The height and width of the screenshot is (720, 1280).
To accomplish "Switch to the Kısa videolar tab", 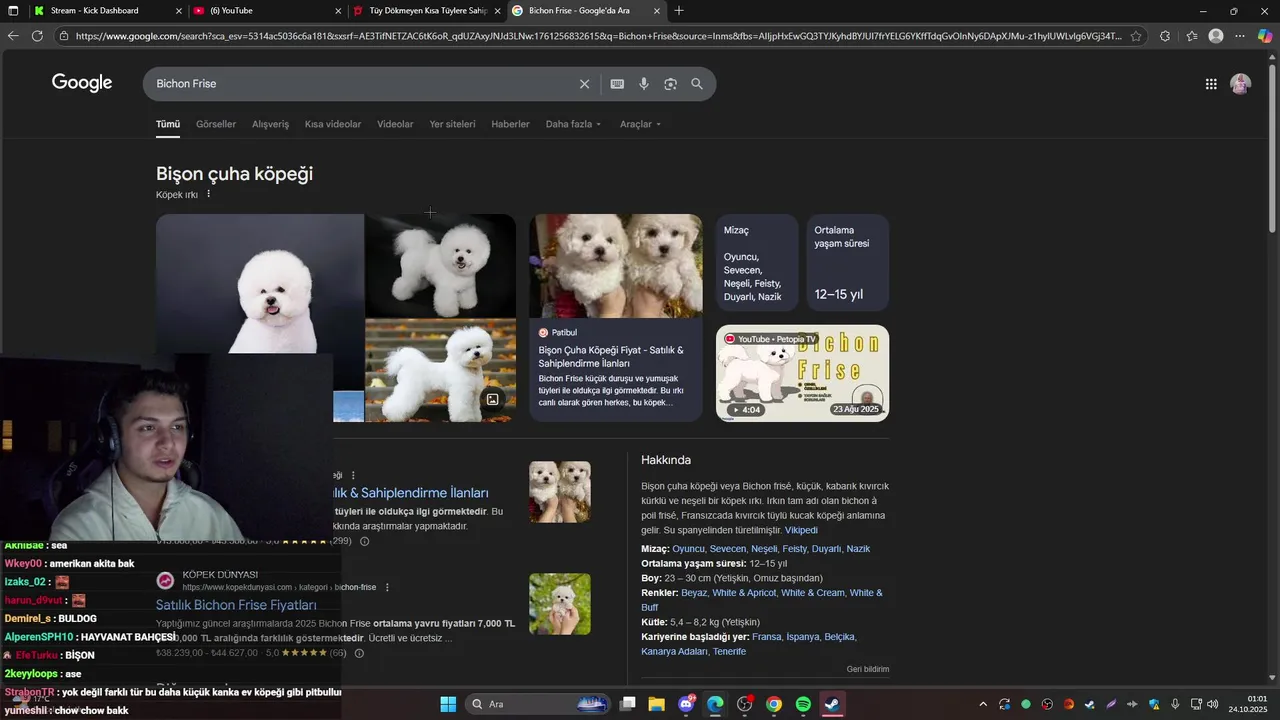I will [x=333, y=124].
